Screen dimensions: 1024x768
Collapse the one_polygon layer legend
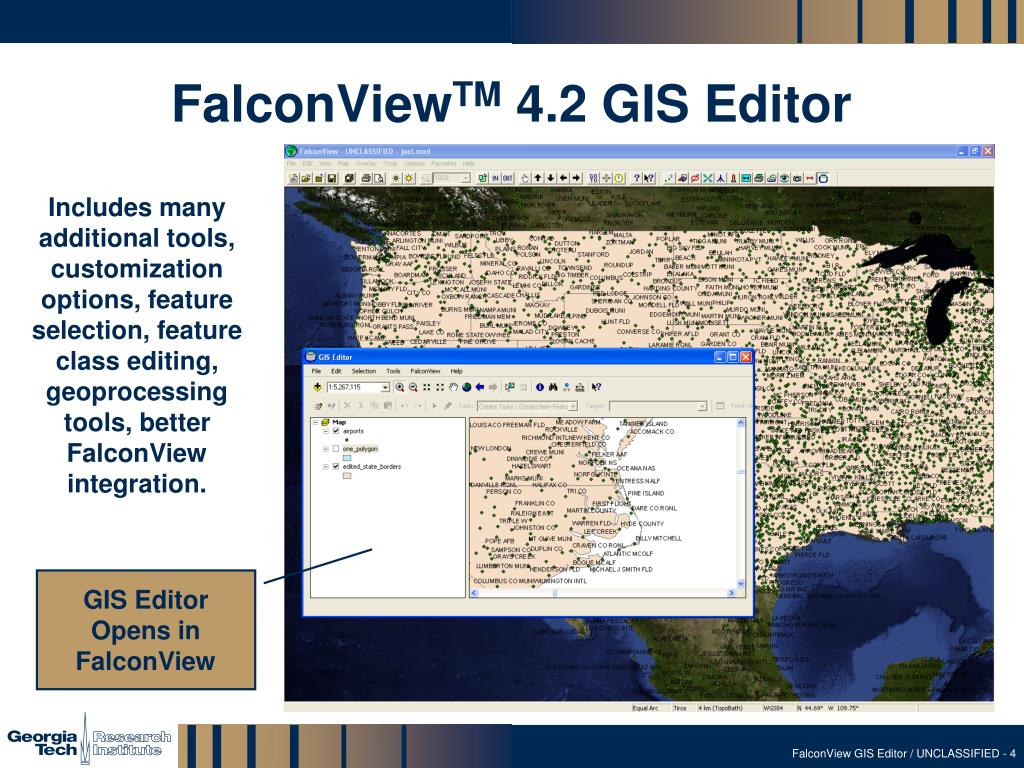(x=326, y=449)
